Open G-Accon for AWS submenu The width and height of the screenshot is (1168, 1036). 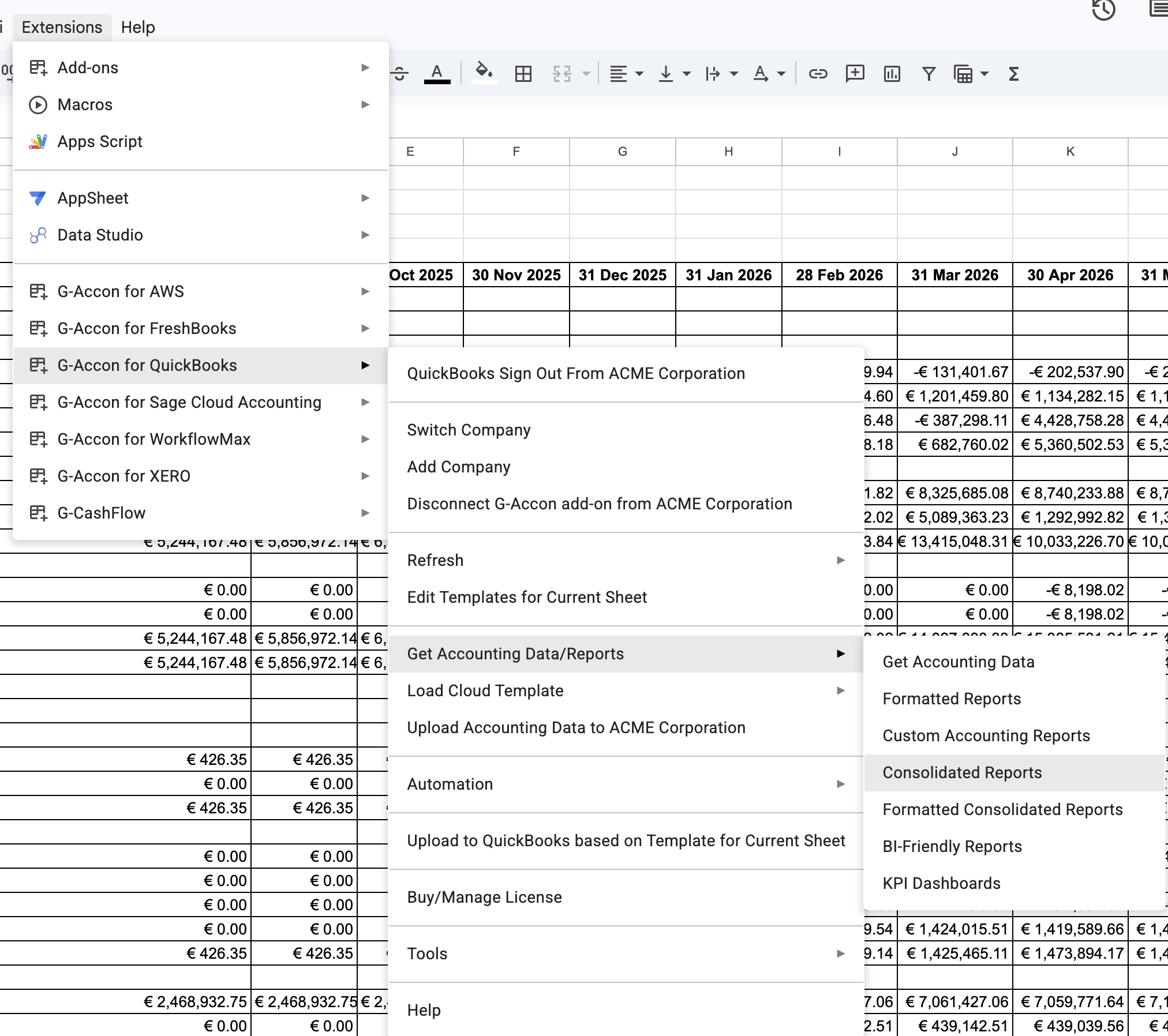[200, 291]
